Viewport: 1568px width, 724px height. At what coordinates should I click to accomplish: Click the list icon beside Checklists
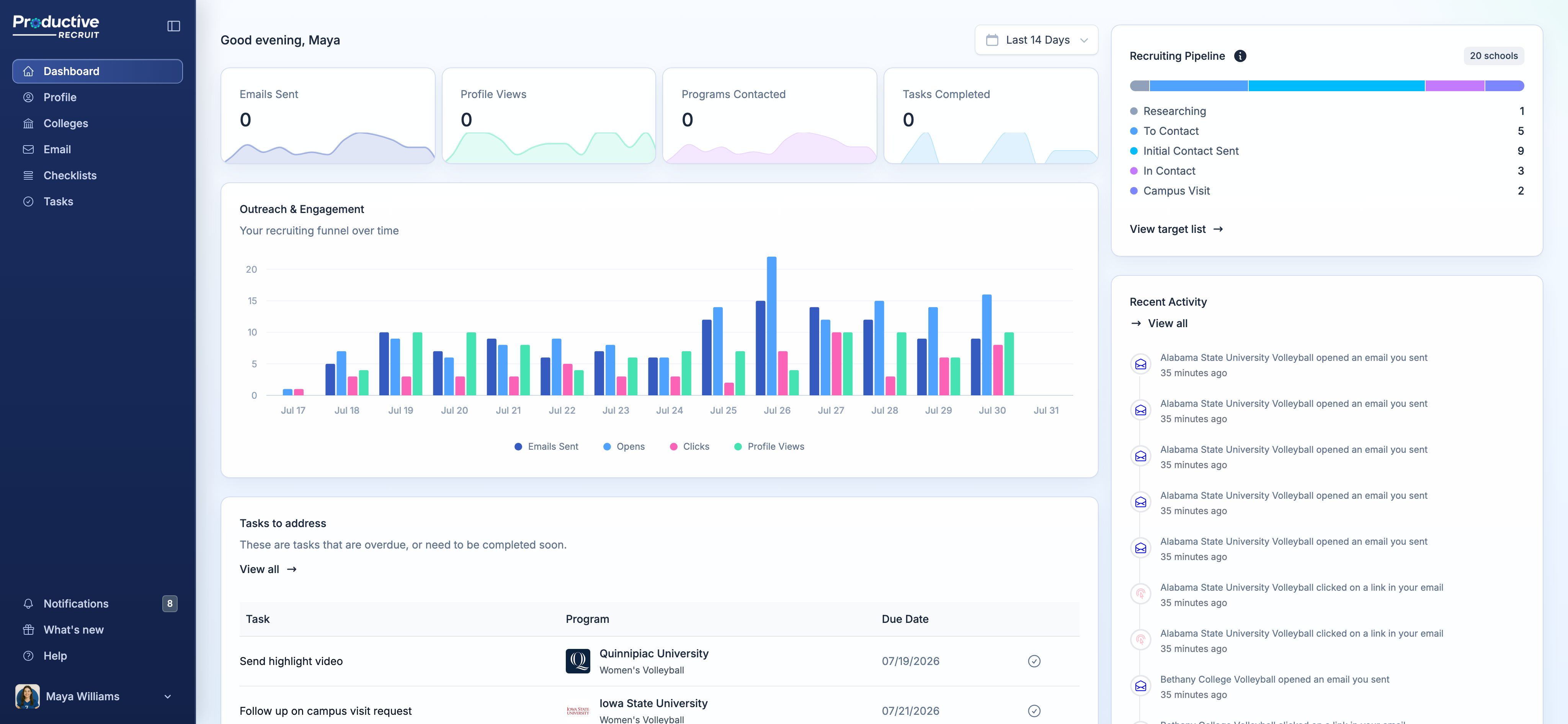coord(28,175)
